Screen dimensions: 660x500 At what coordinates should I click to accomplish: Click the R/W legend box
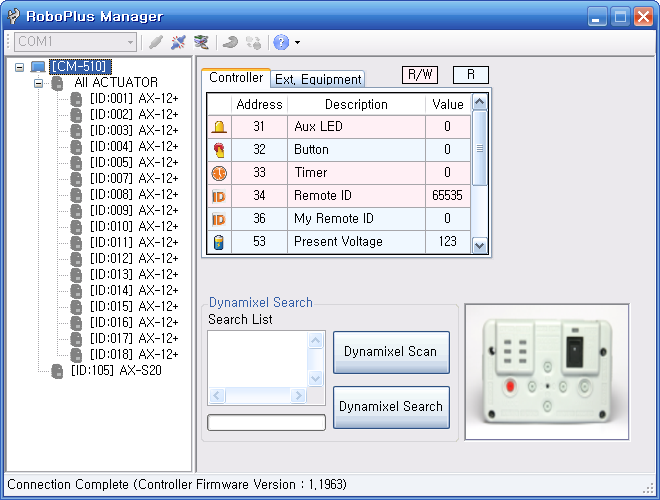coord(420,75)
